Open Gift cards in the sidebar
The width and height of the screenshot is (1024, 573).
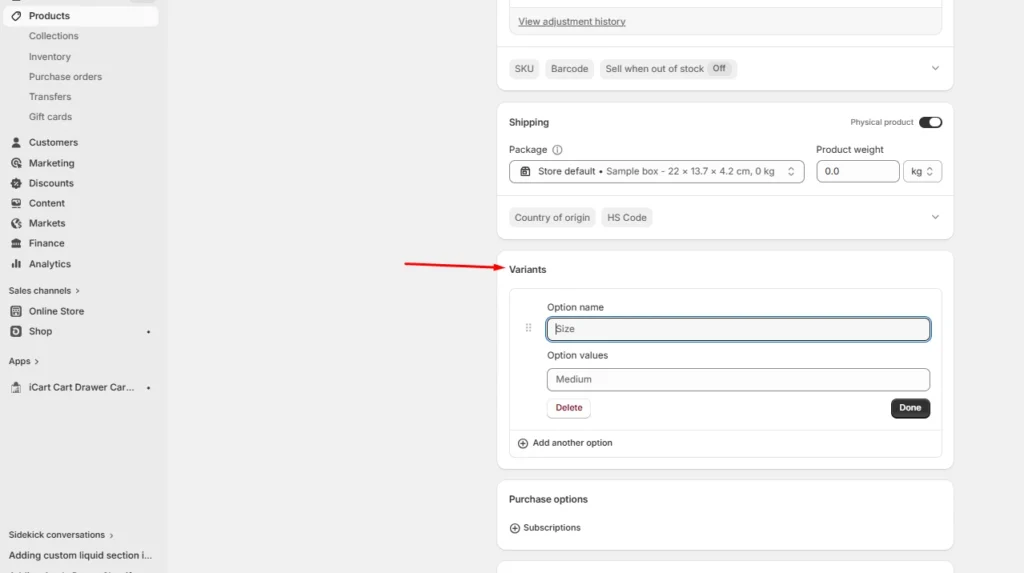[50, 117]
